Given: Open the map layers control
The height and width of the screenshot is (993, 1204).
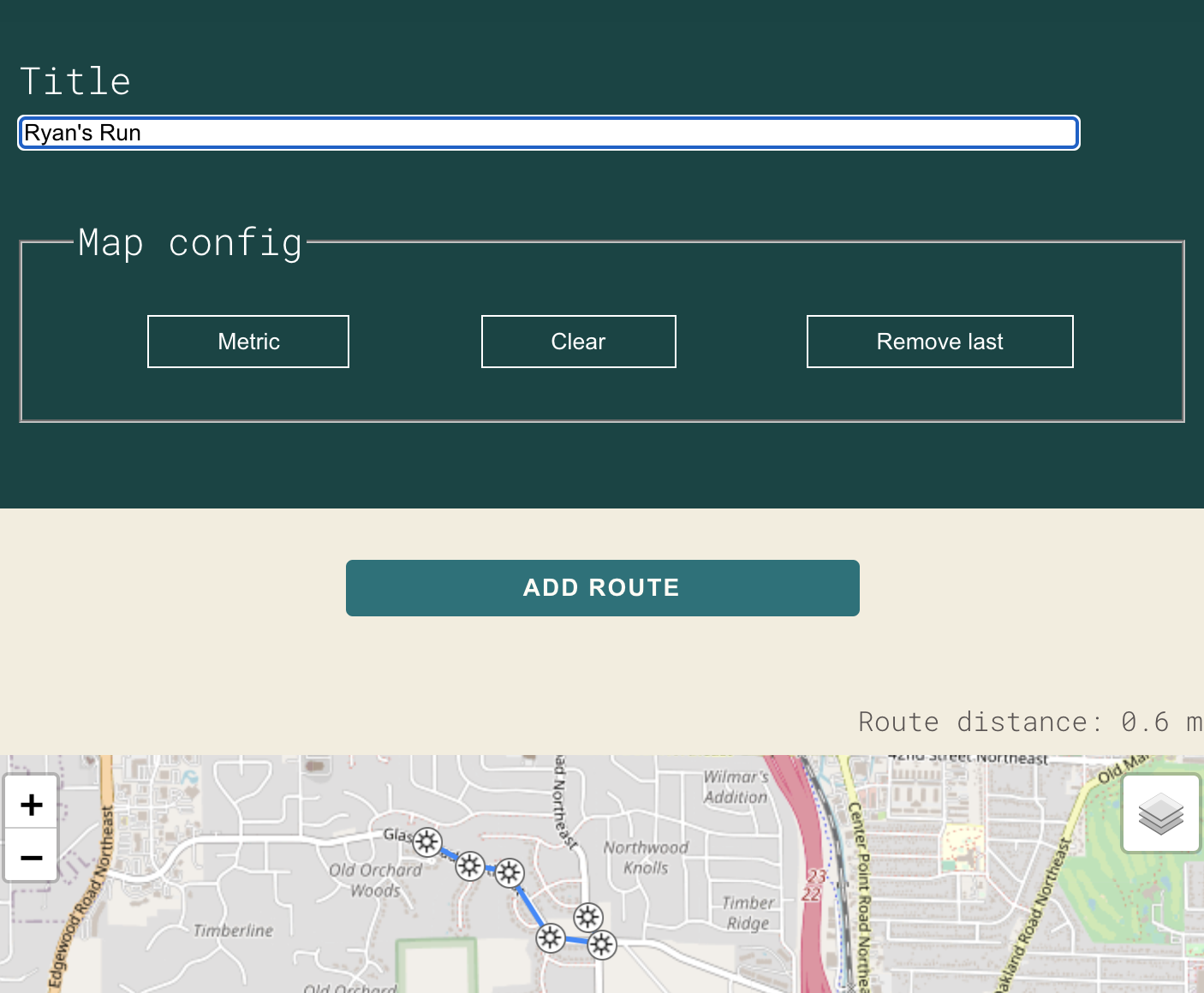Looking at the screenshot, I should point(1160,813).
